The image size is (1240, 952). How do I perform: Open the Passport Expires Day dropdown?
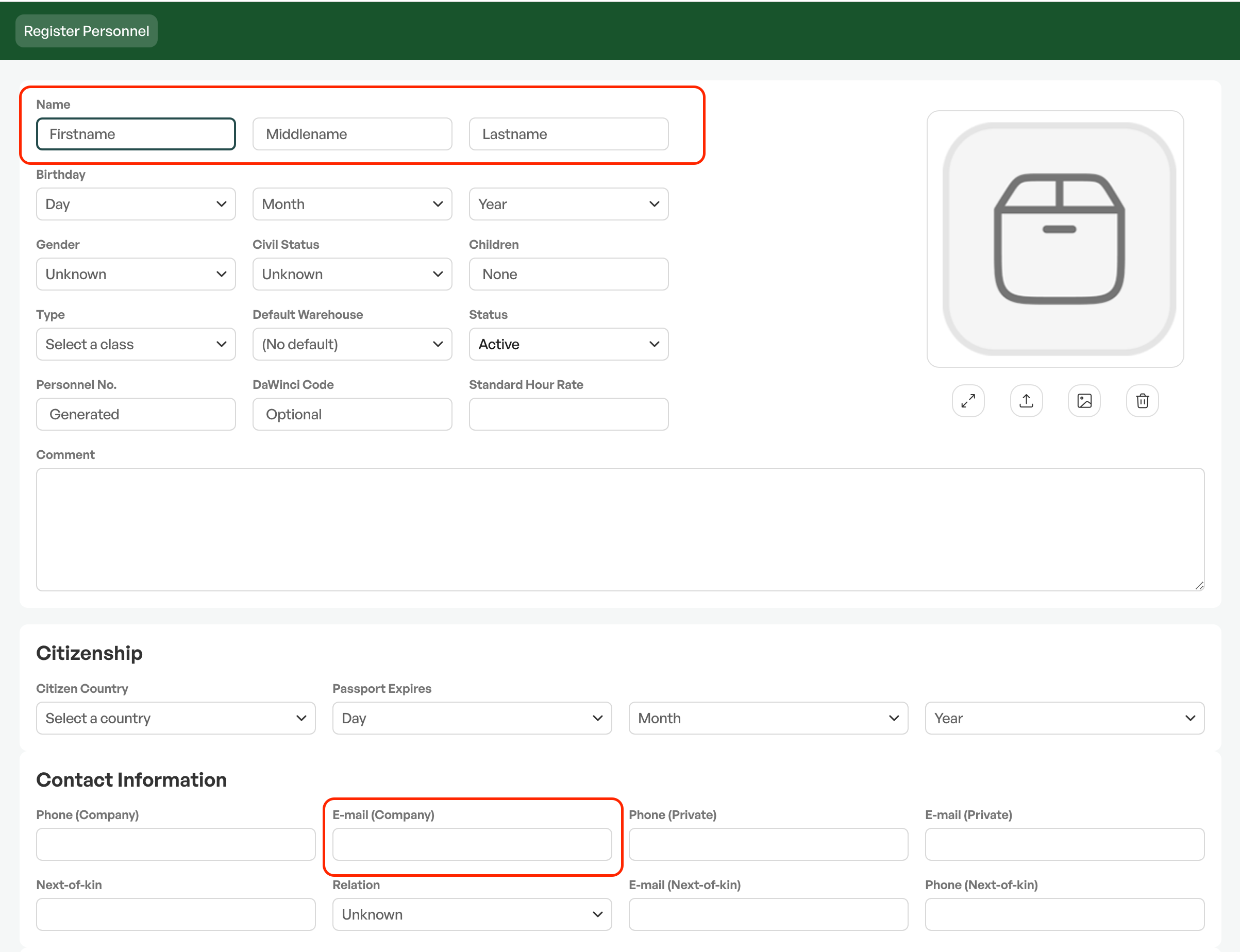coord(472,718)
